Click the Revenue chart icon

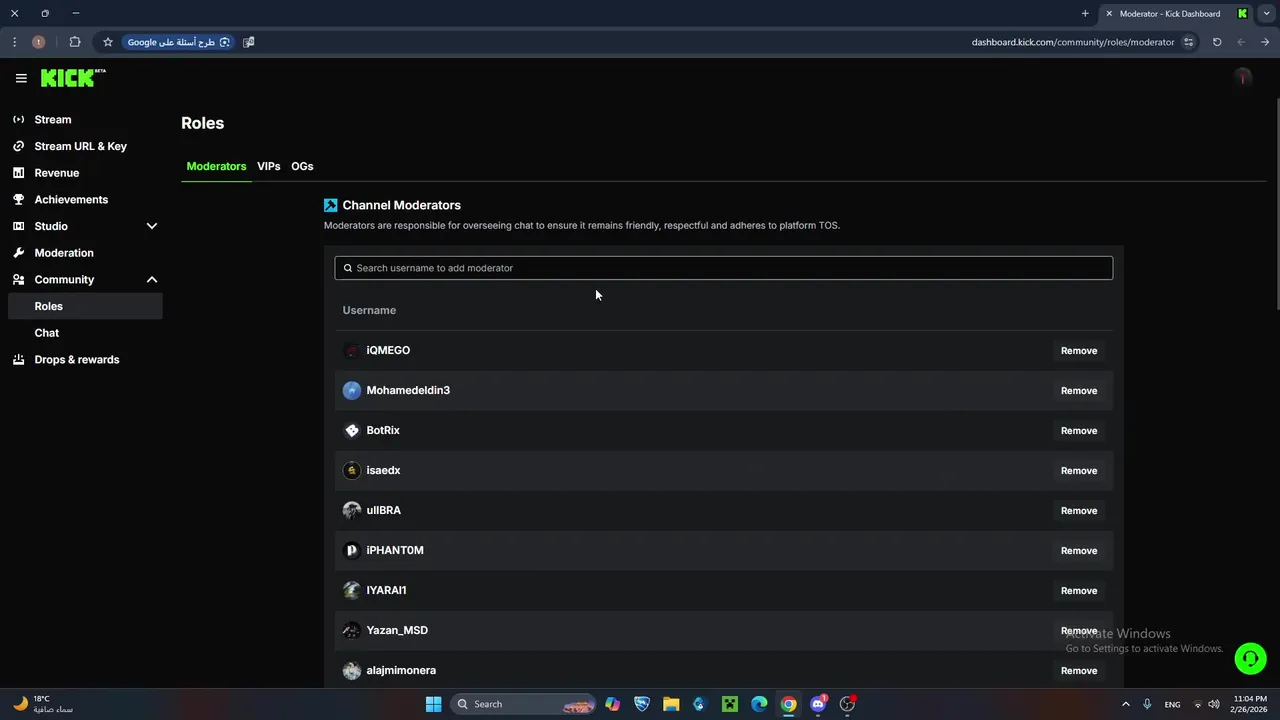[18, 173]
